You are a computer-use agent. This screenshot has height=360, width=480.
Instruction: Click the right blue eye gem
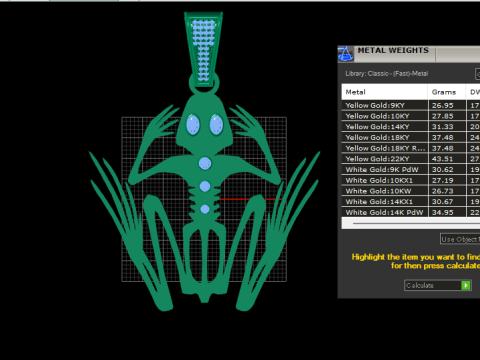[216, 124]
